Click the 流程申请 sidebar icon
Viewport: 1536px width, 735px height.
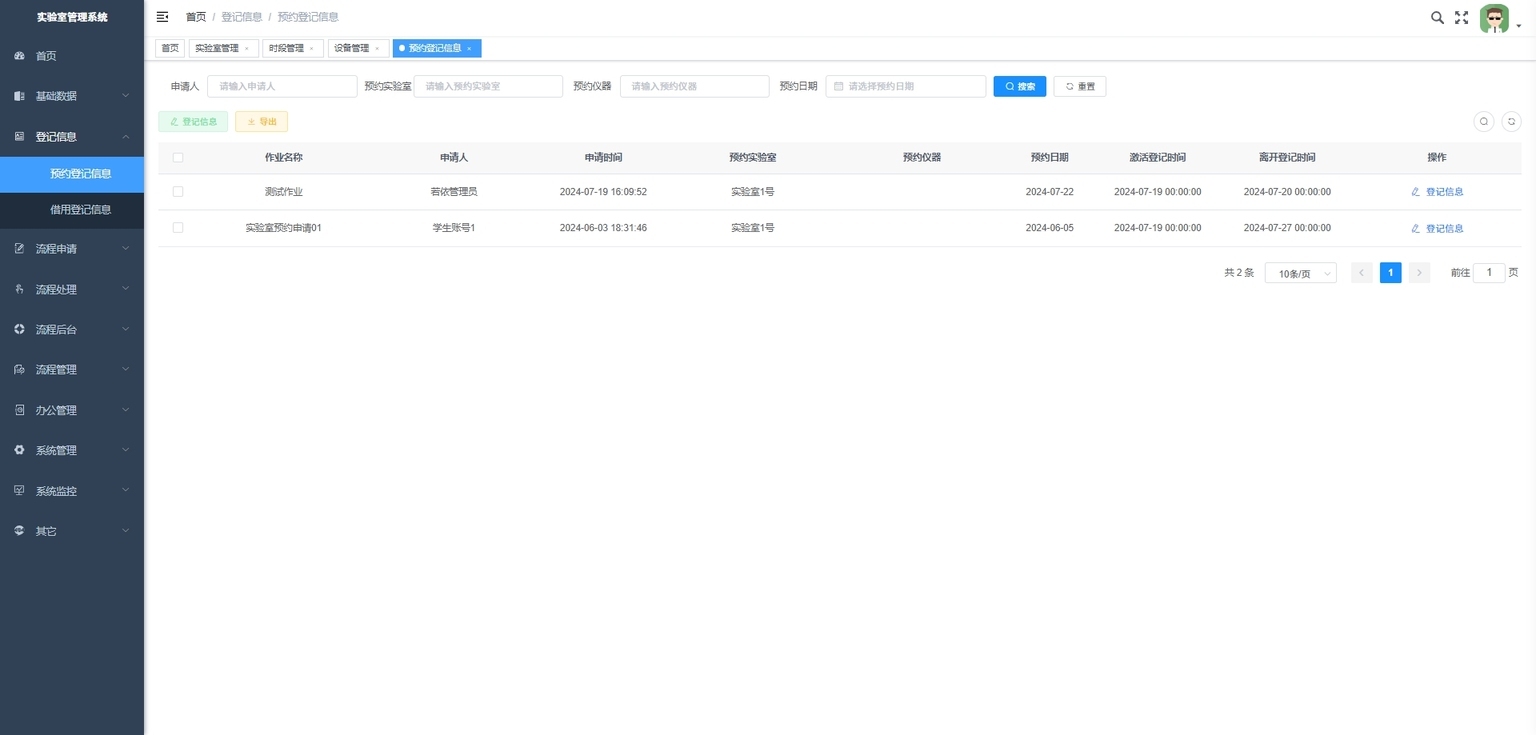point(19,249)
